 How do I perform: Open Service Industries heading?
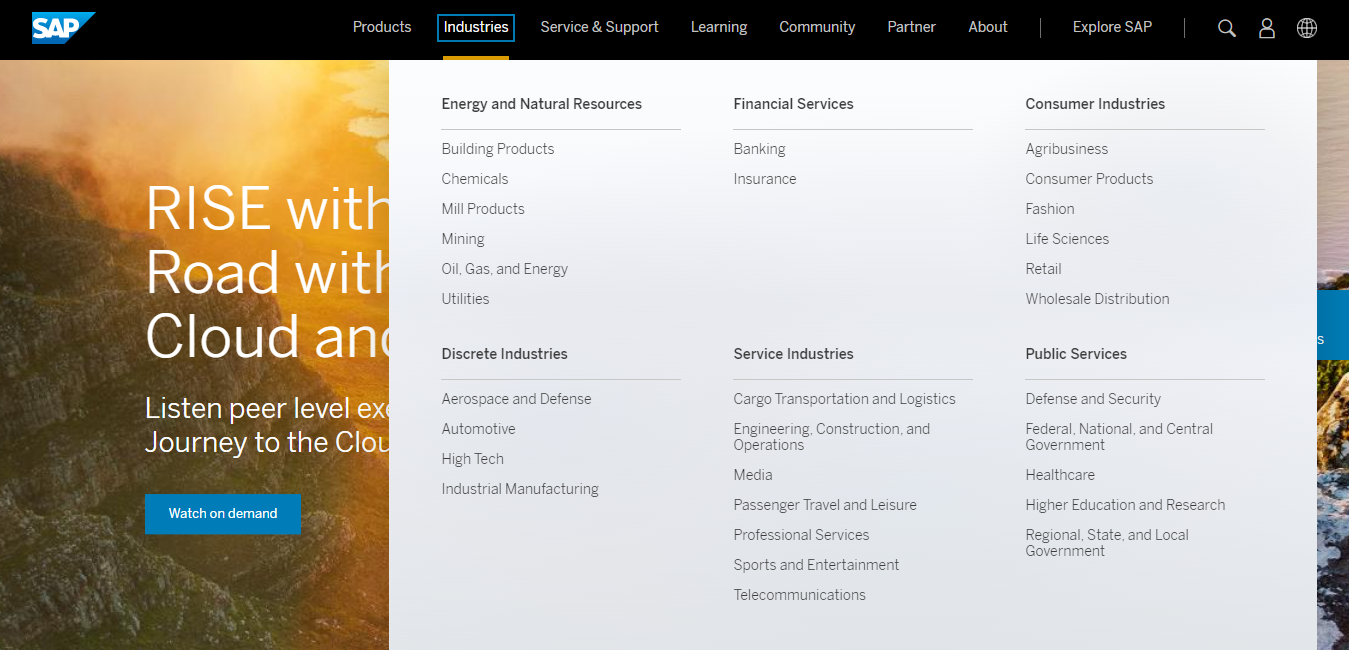coord(793,354)
